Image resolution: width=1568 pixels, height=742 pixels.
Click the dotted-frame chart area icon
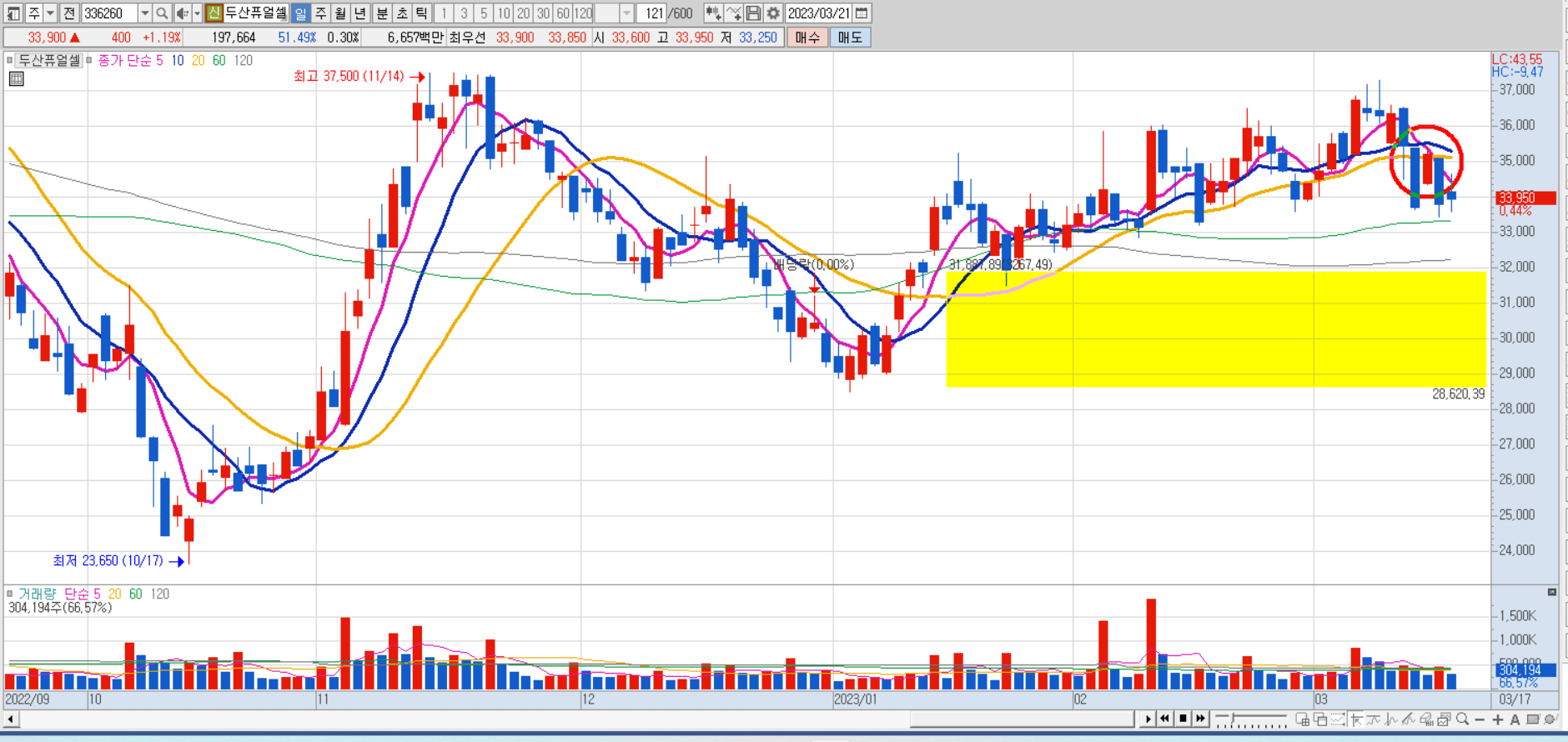1338,719
